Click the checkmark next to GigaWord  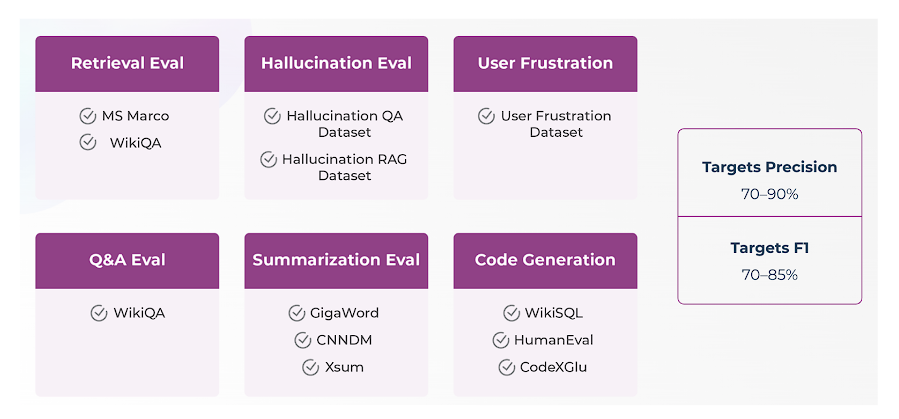point(296,313)
